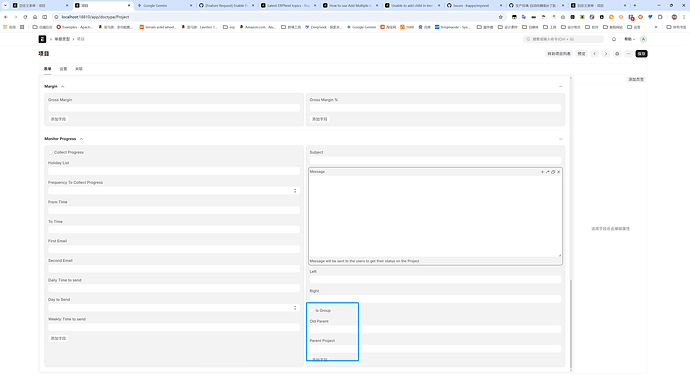
Task: Click the button at top of right sidebar
Action: 636,80
